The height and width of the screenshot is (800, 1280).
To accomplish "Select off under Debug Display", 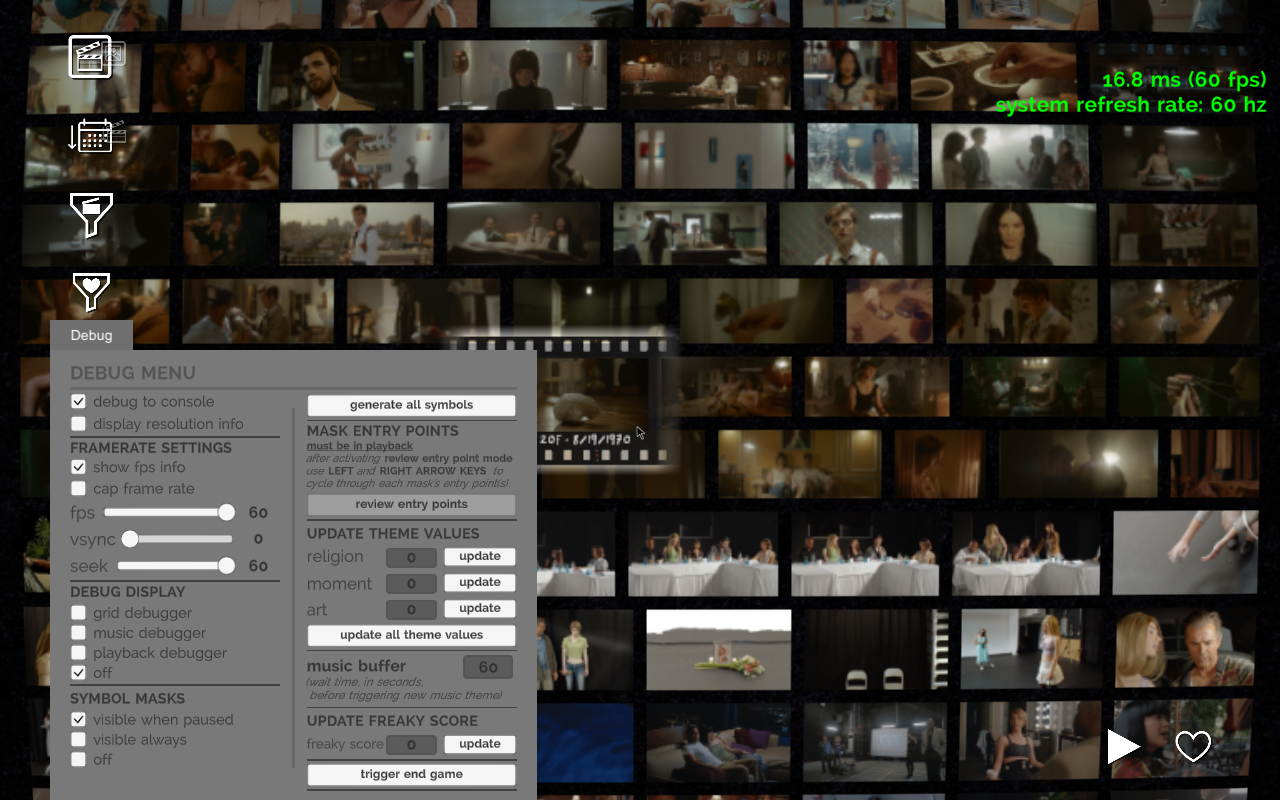I will pyautogui.click(x=78, y=673).
